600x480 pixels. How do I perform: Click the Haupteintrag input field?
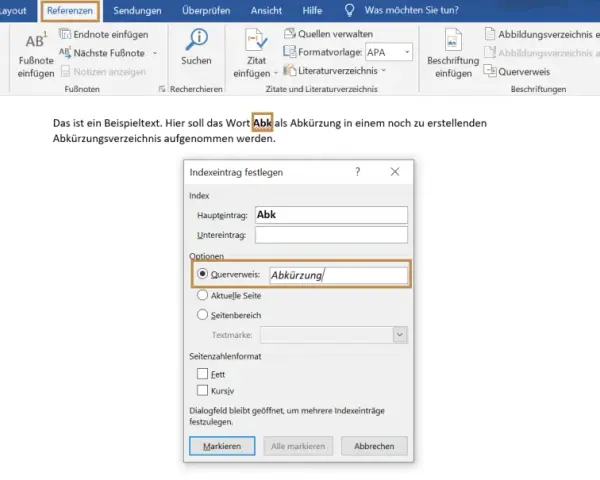(x=331, y=215)
